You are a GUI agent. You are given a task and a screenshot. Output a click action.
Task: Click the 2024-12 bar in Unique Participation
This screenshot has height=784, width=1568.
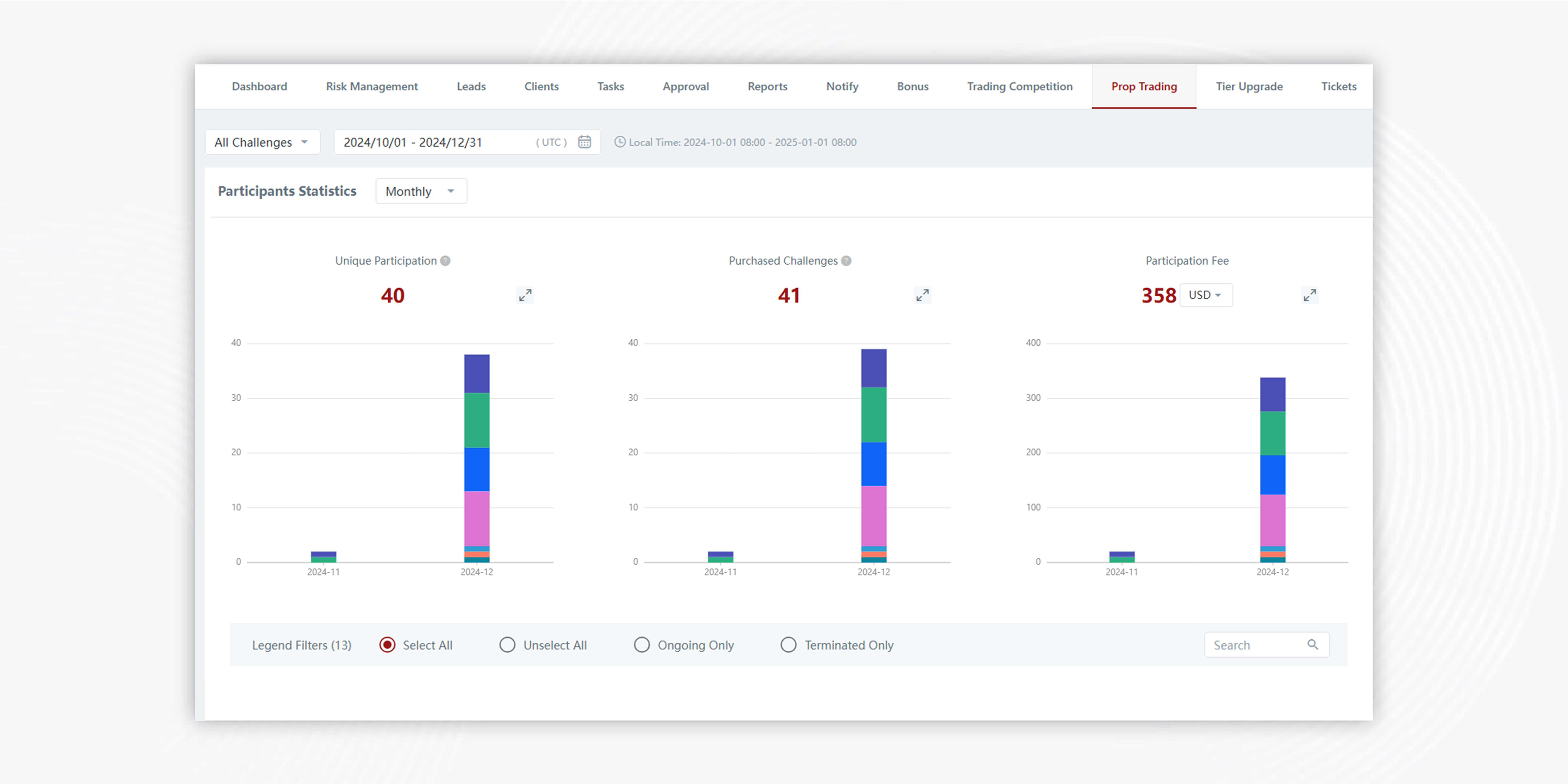pos(476,458)
